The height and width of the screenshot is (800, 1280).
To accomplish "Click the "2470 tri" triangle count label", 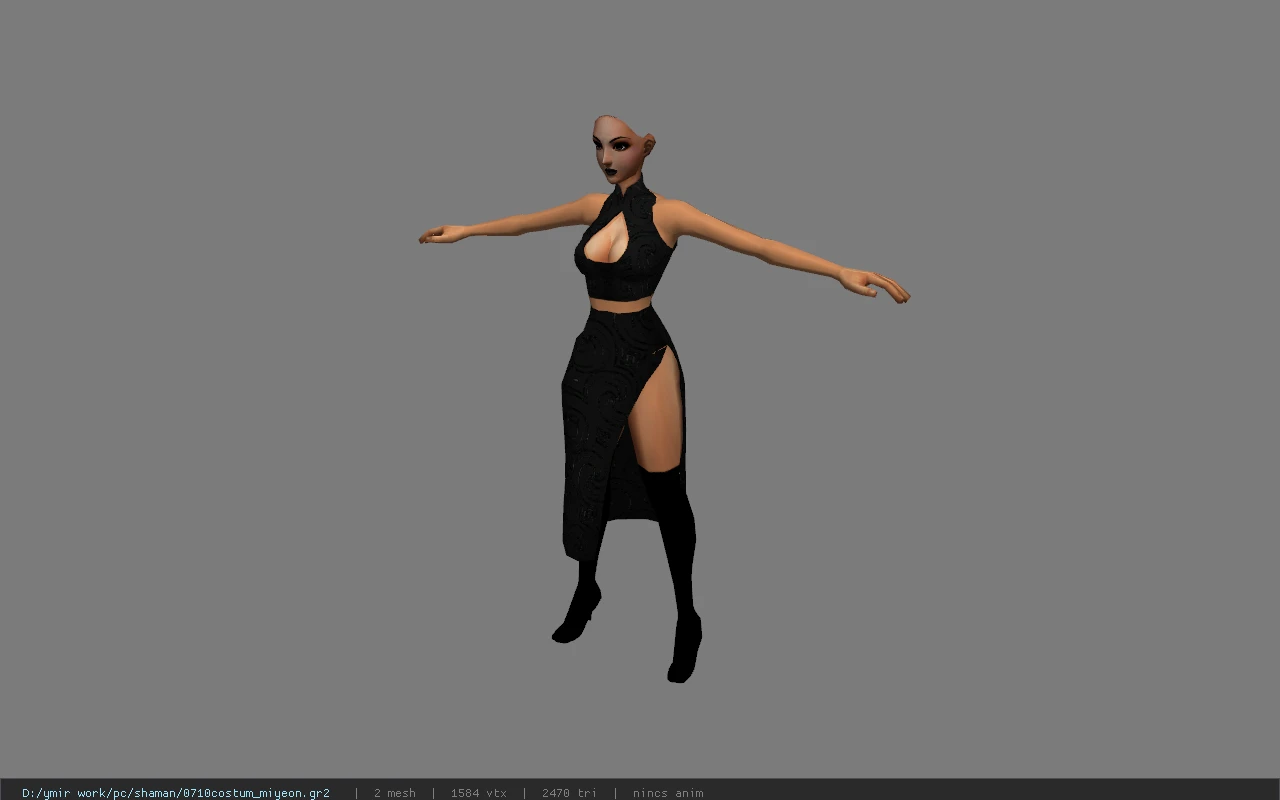I will point(569,793).
